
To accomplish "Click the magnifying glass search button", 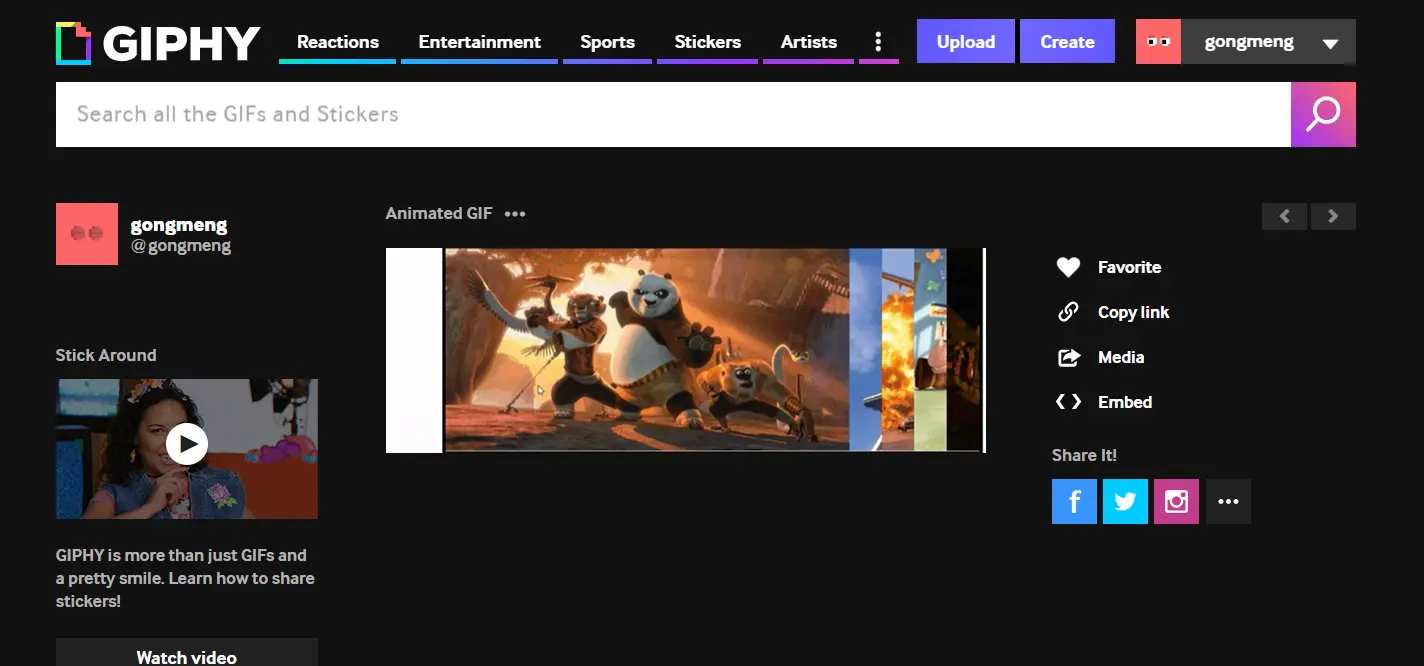I will [x=1323, y=114].
